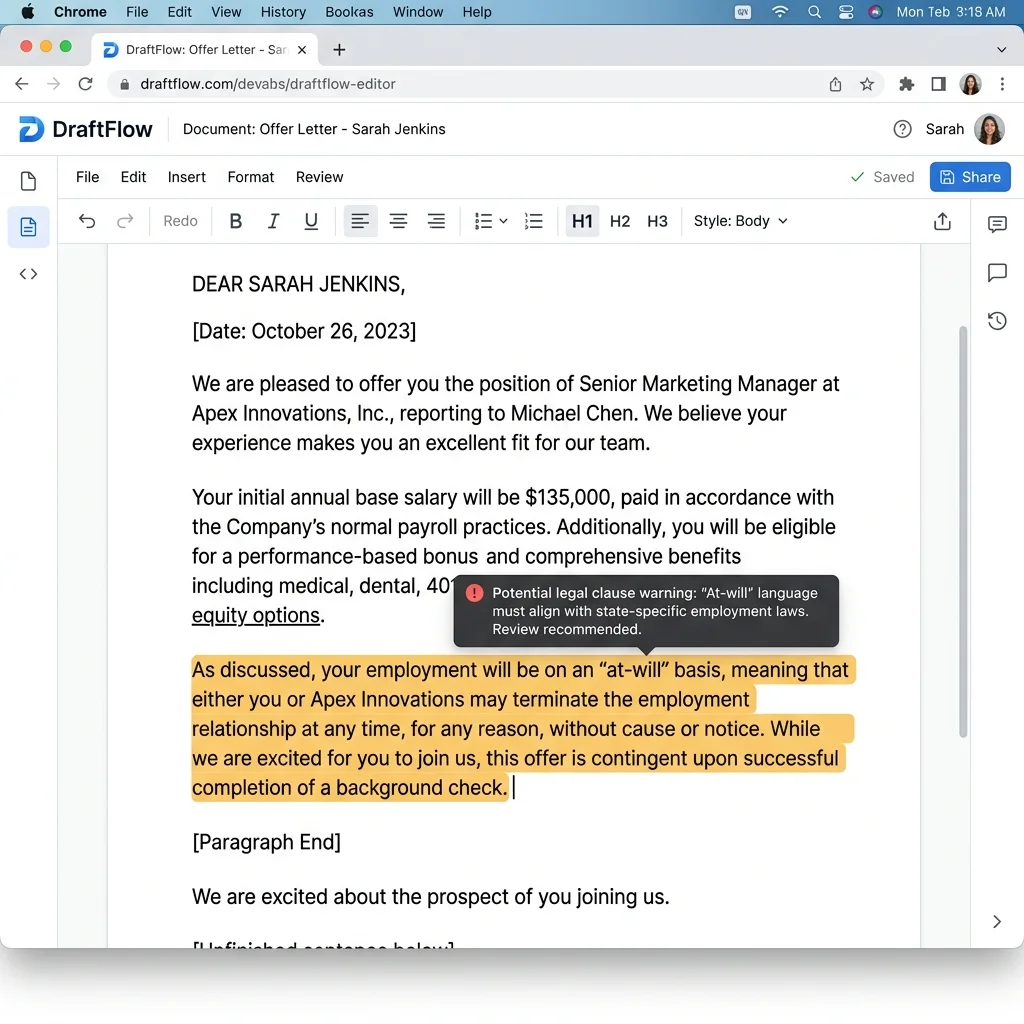
Task: Reload the page
Action: pos(86,84)
